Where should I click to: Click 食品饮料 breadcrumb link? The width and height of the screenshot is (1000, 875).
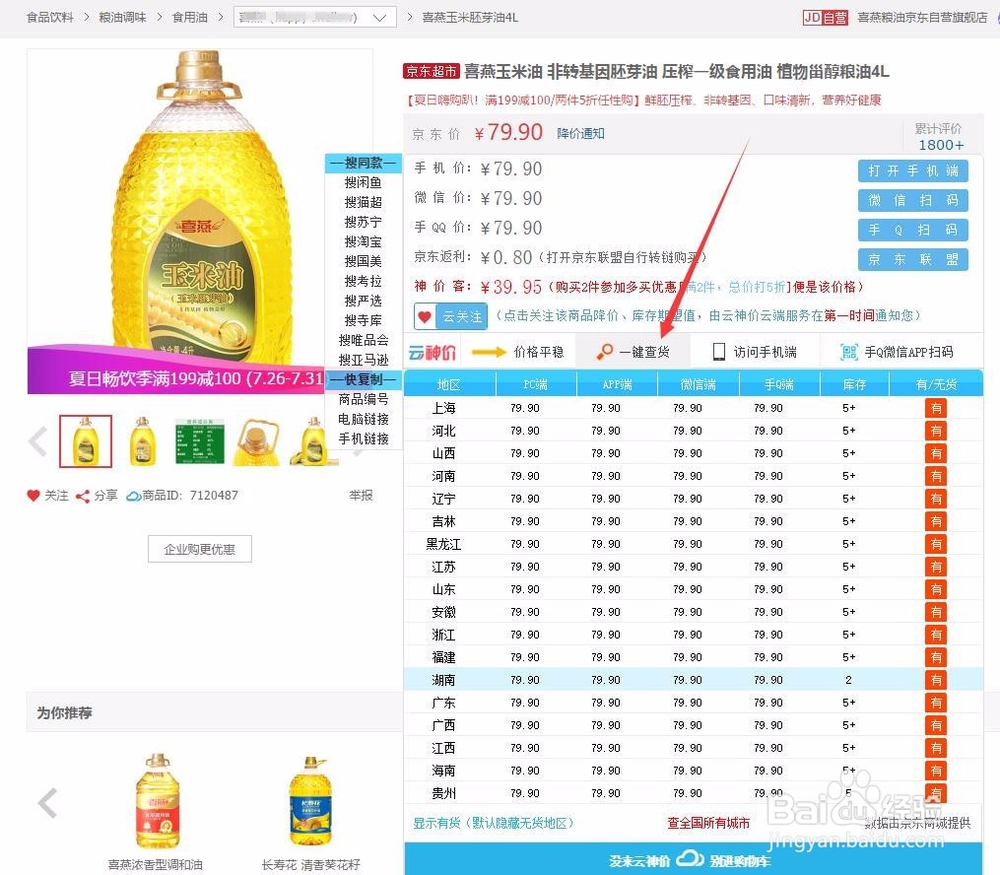coord(50,17)
